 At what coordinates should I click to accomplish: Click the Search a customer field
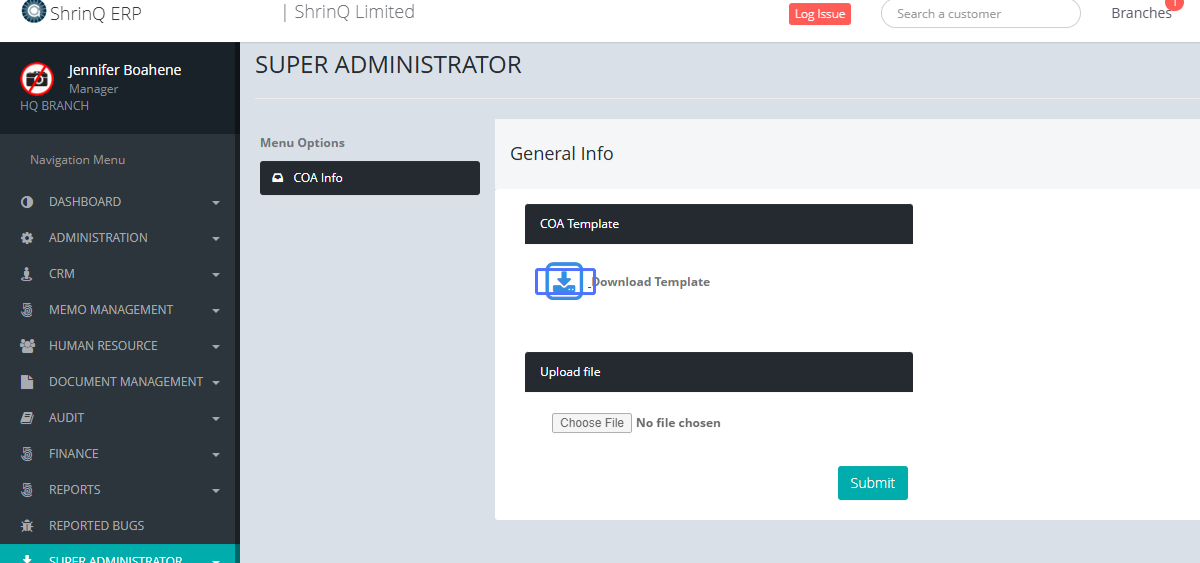980,14
